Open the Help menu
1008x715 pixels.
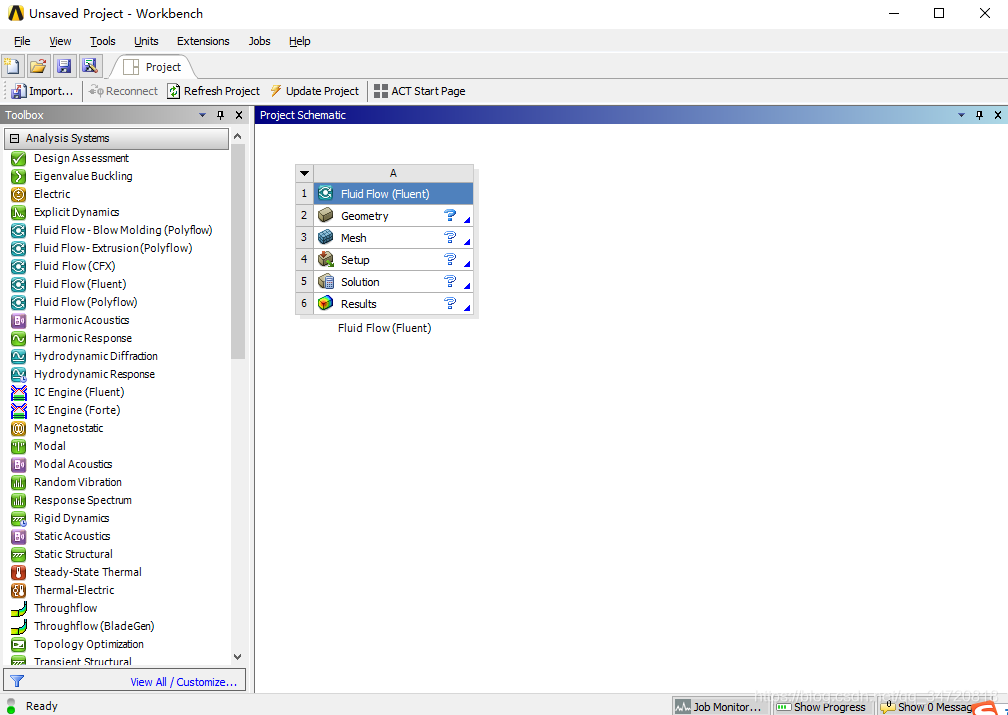[x=300, y=41]
